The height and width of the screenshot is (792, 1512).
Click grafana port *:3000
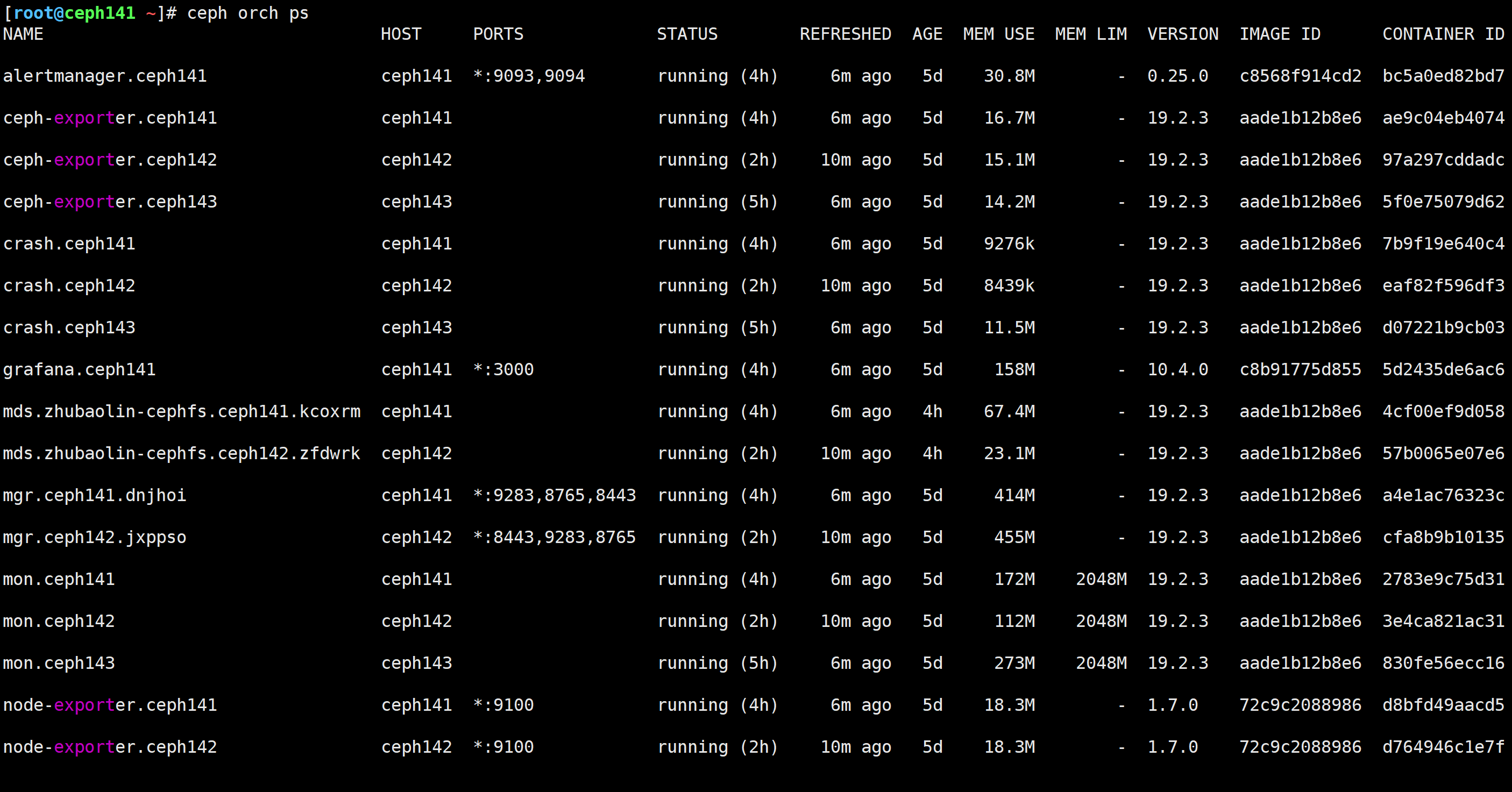503,369
